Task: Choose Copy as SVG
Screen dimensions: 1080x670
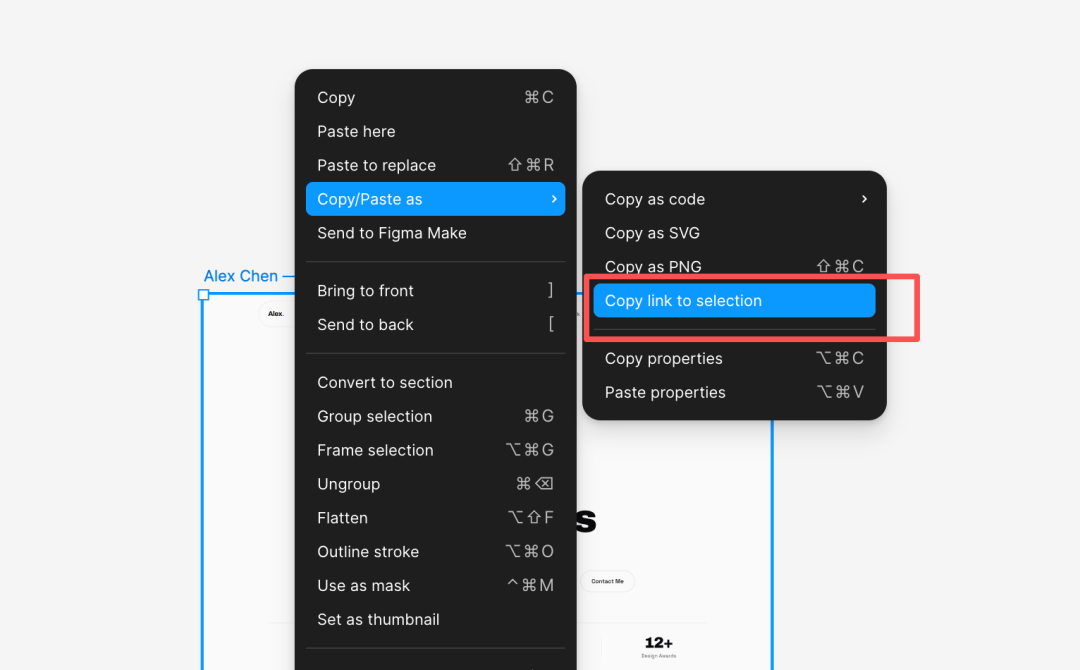Action: pyautogui.click(x=734, y=233)
